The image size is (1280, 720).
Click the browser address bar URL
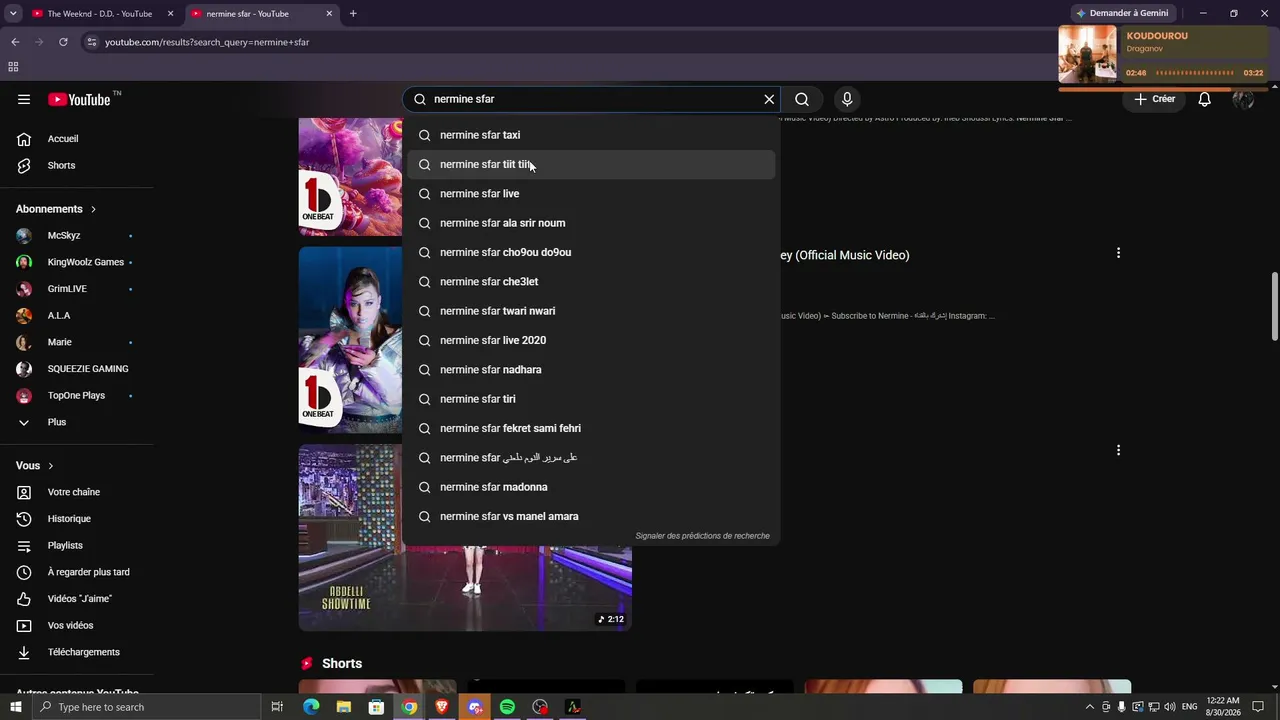point(207,42)
